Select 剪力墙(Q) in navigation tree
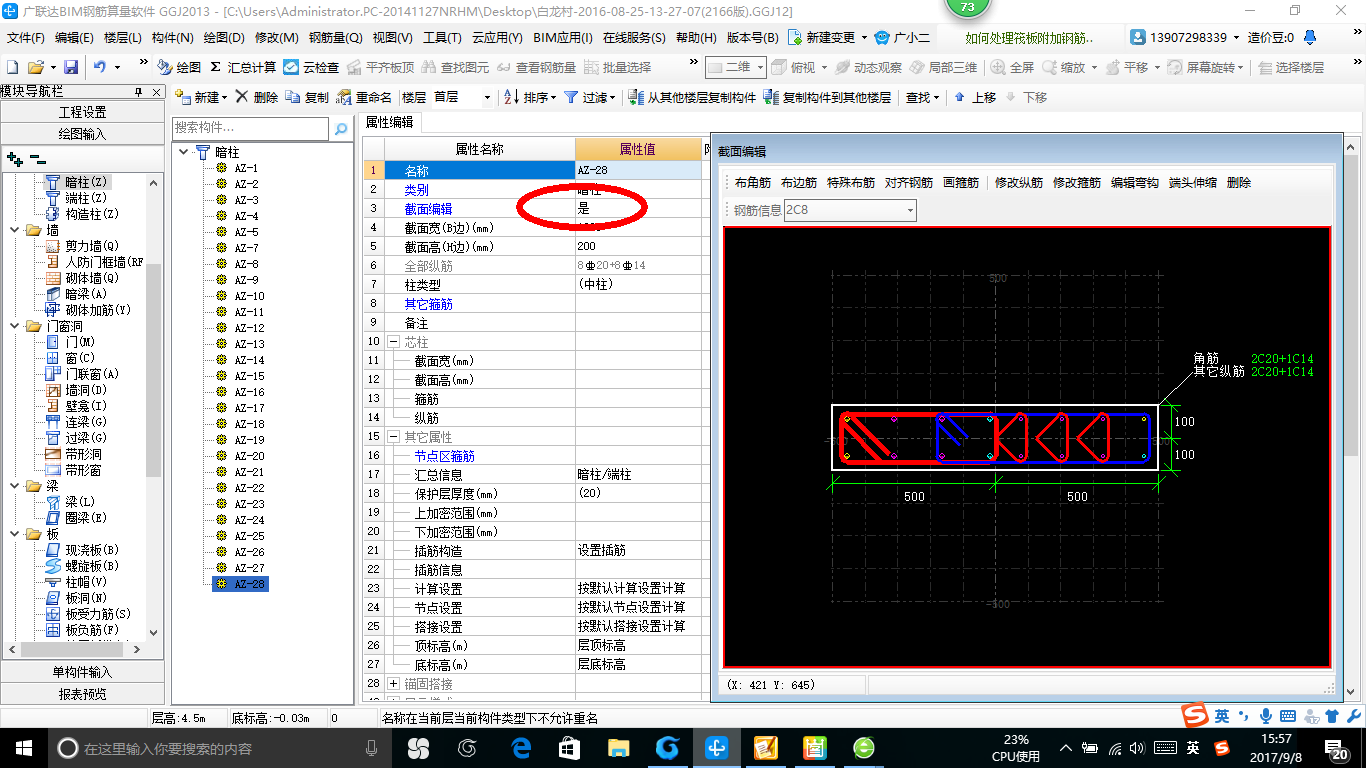 pos(92,246)
